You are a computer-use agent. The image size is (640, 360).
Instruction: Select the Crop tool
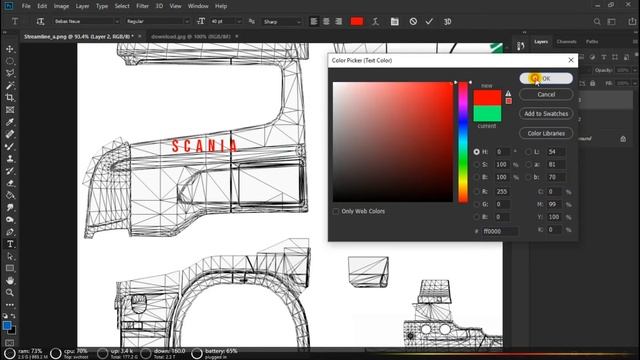pos(10,98)
